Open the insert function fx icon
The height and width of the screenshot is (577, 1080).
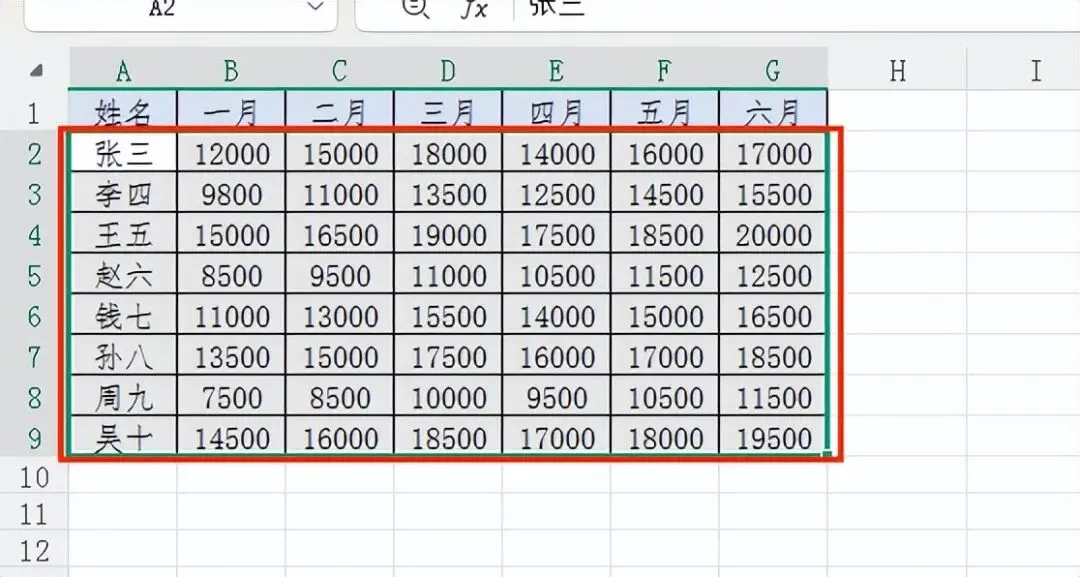(x=474, y=8)
